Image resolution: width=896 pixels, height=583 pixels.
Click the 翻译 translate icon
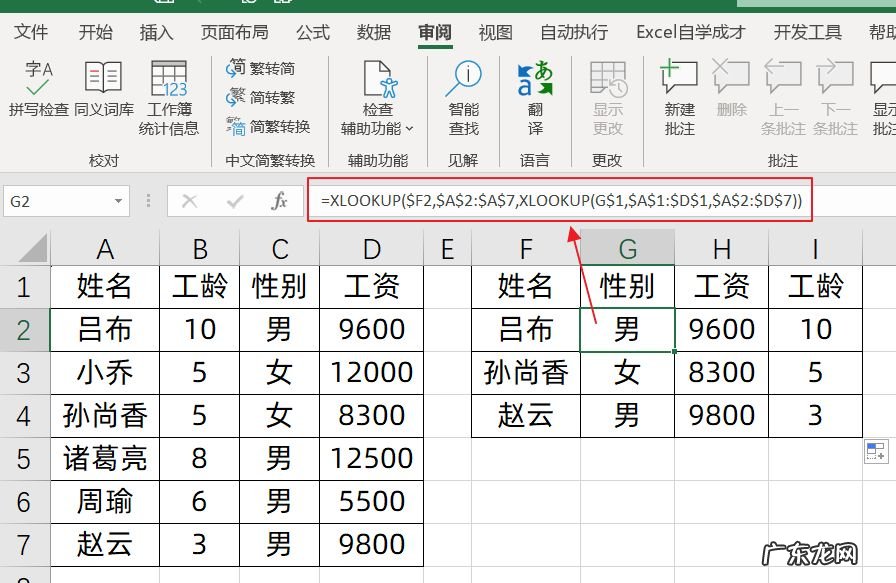pos(535,80)
